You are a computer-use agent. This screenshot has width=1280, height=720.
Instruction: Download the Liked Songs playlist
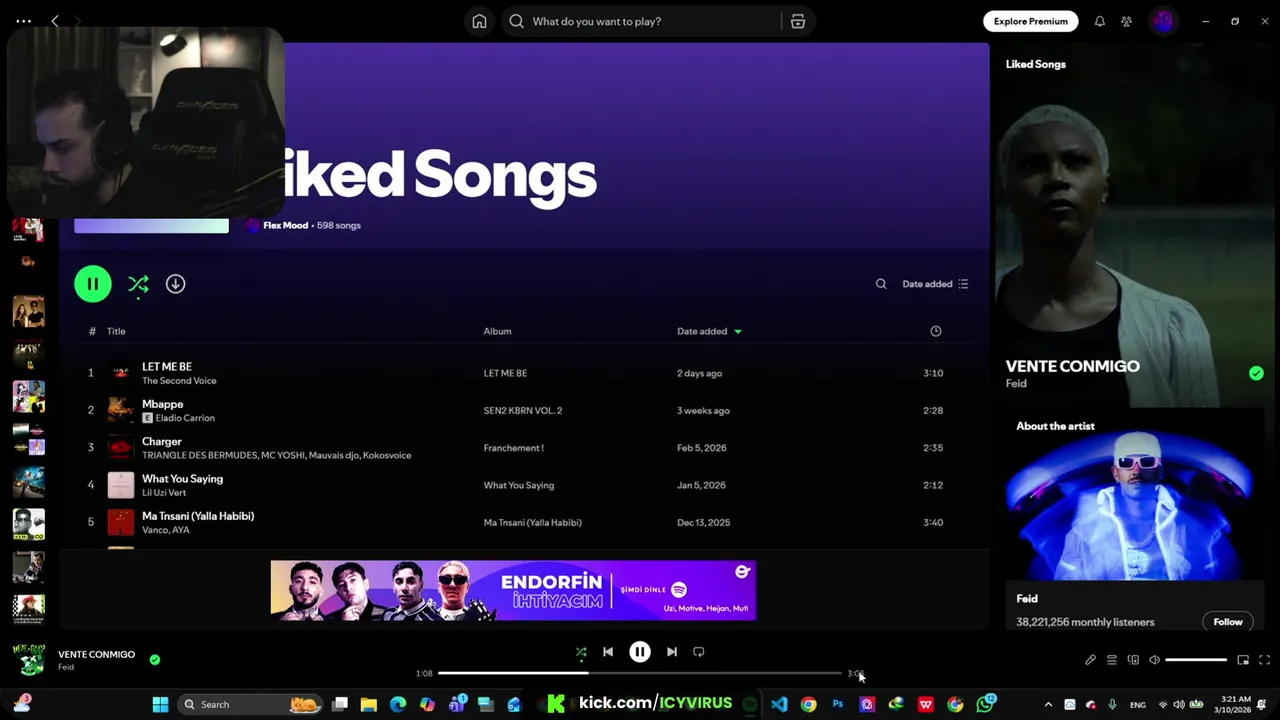click(175, 284)
